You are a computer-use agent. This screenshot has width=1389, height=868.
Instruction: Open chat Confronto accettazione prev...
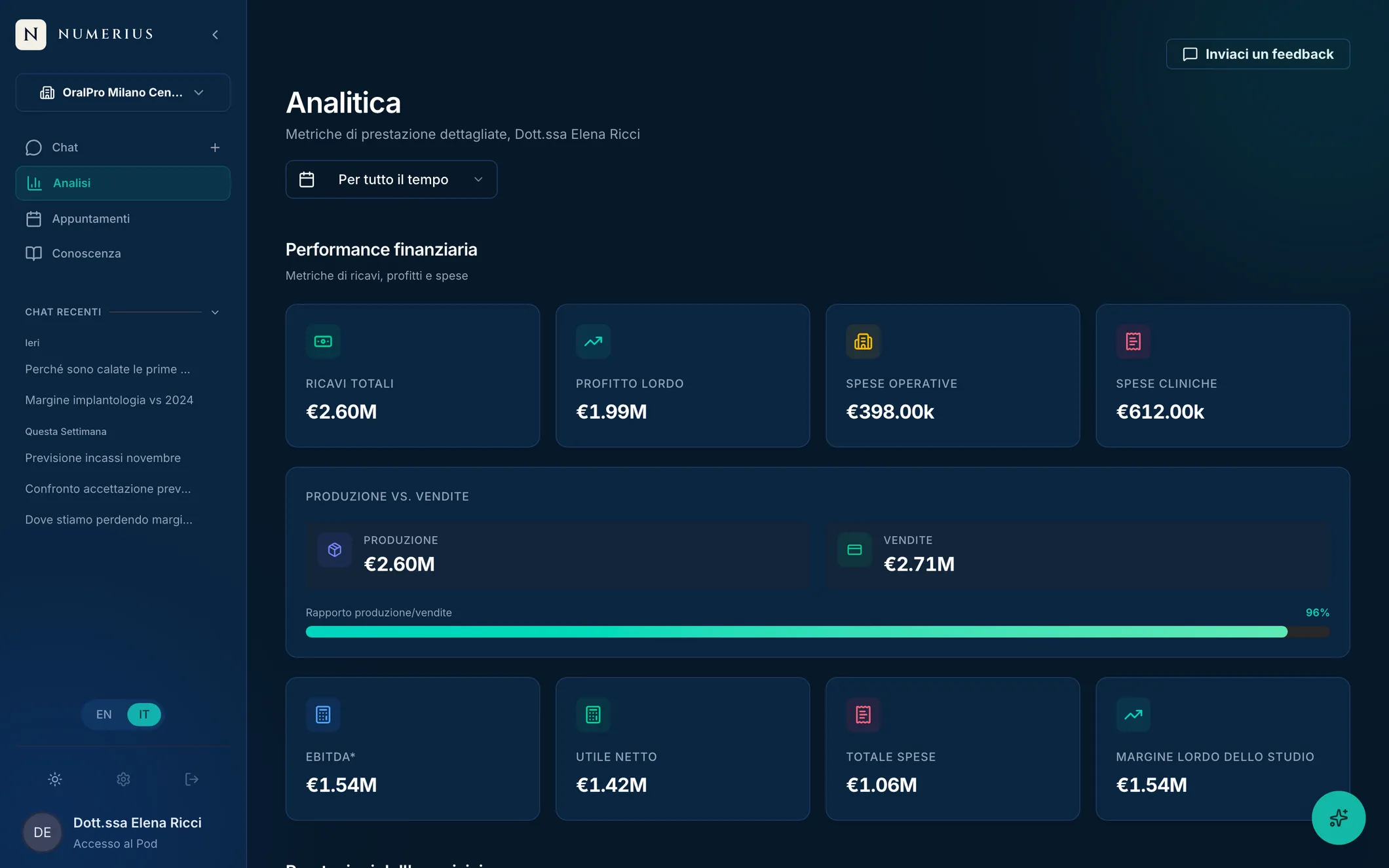coord(108,489)
